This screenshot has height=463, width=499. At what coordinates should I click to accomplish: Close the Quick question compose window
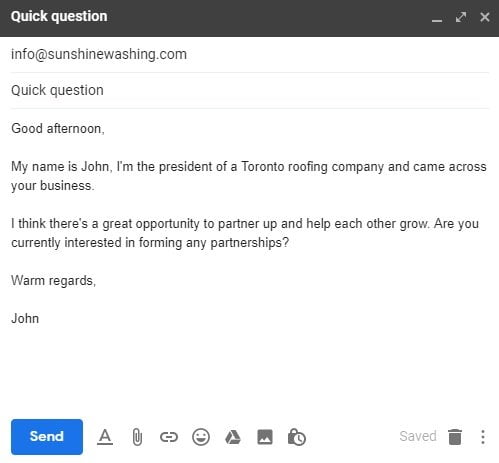(485, 17)
